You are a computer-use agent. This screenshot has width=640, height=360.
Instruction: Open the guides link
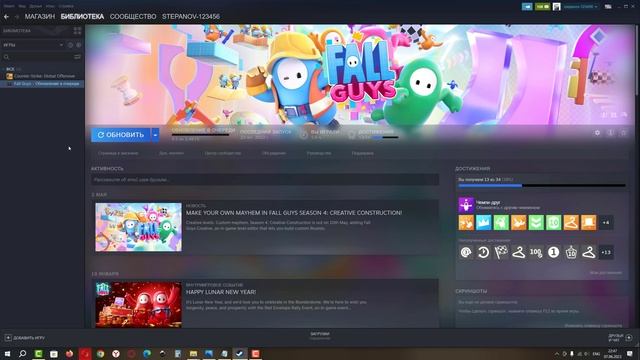[x=319, y=153]
